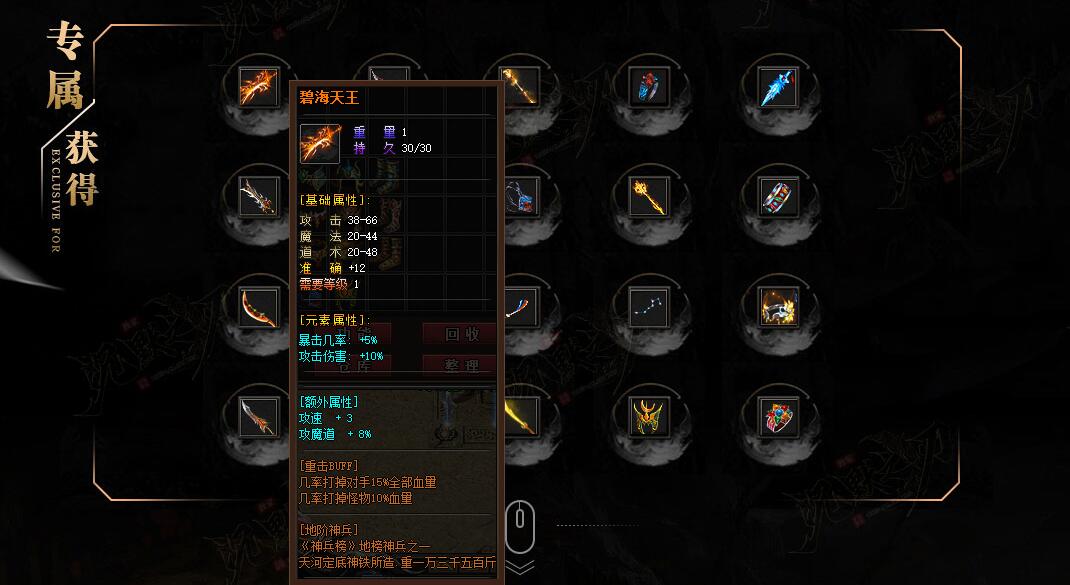The image size is (1070, 585).
Task: Choose the red and blue gauntlet item
Action: point(649,87)
